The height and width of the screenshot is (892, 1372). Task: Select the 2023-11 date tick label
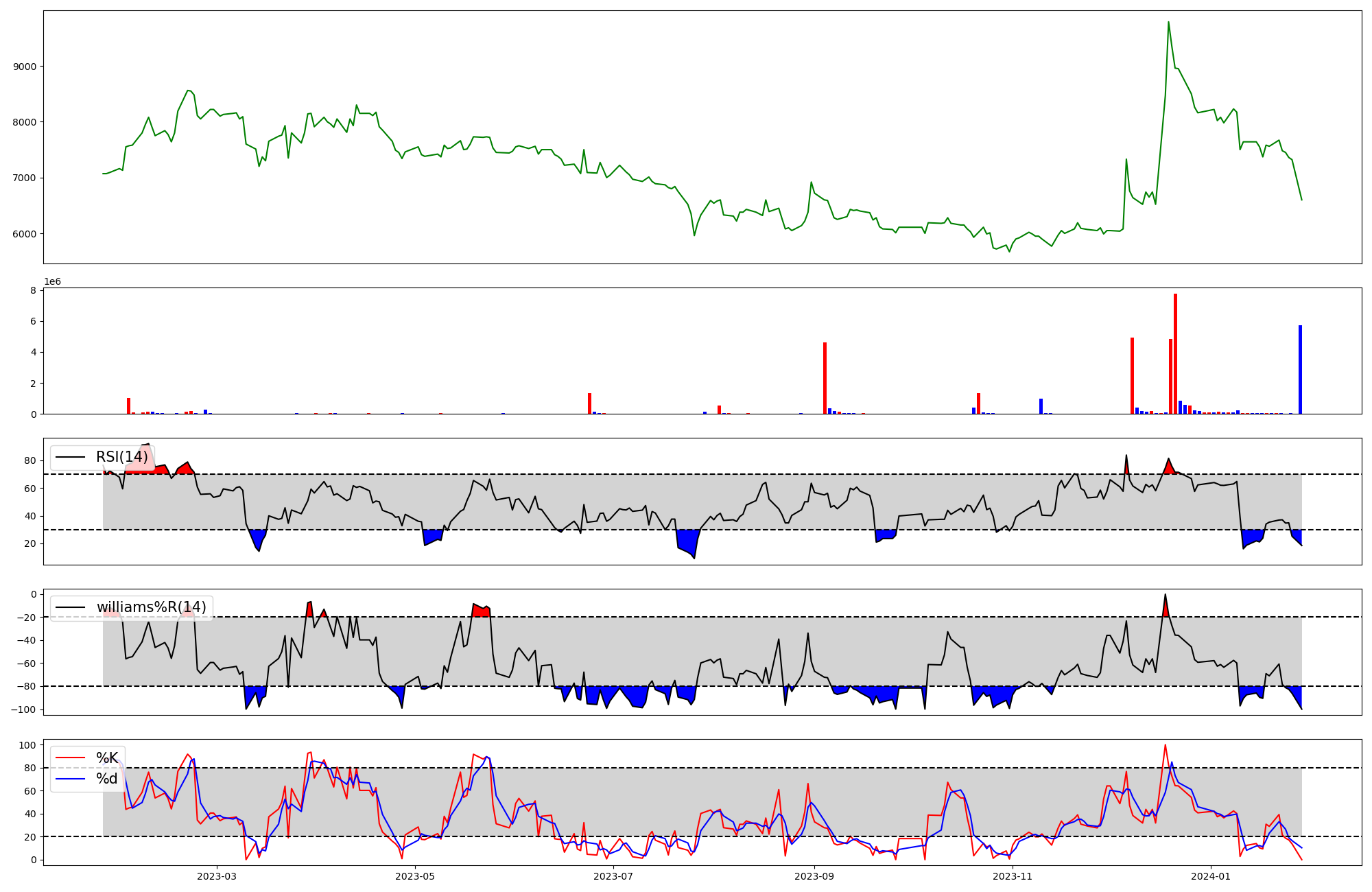click(x=1013, y=876)
